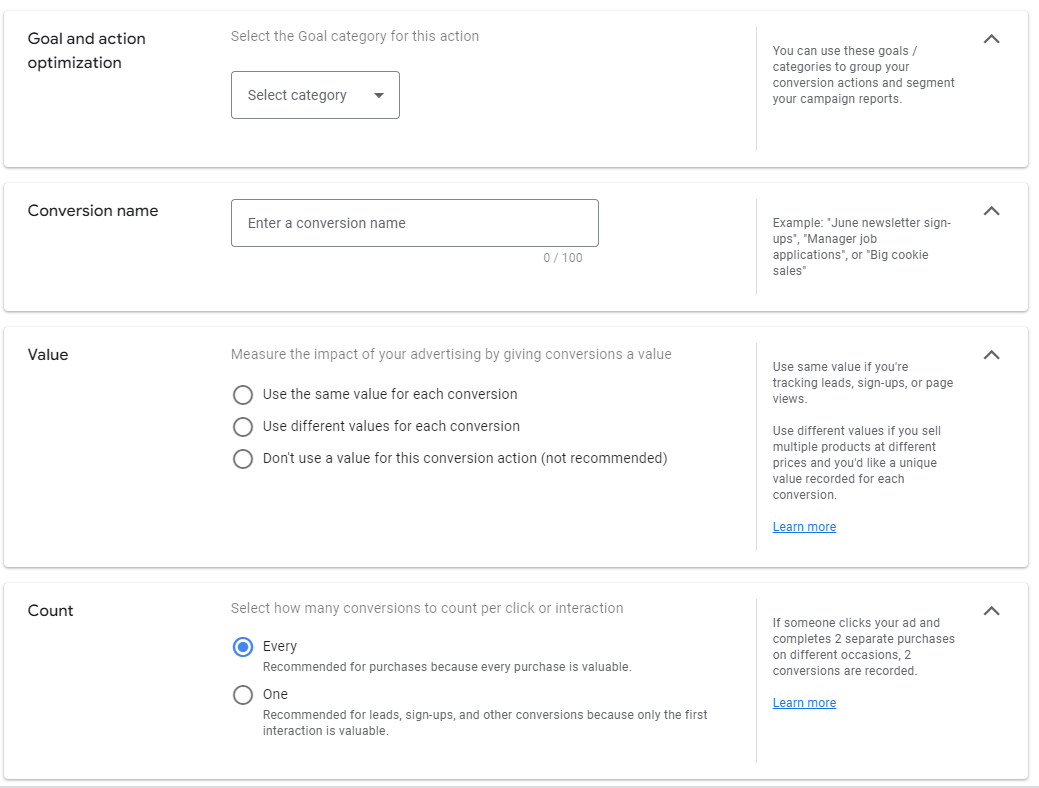
Task: Click the Enter a conversion name field
Action: click(x=415, y=223)
